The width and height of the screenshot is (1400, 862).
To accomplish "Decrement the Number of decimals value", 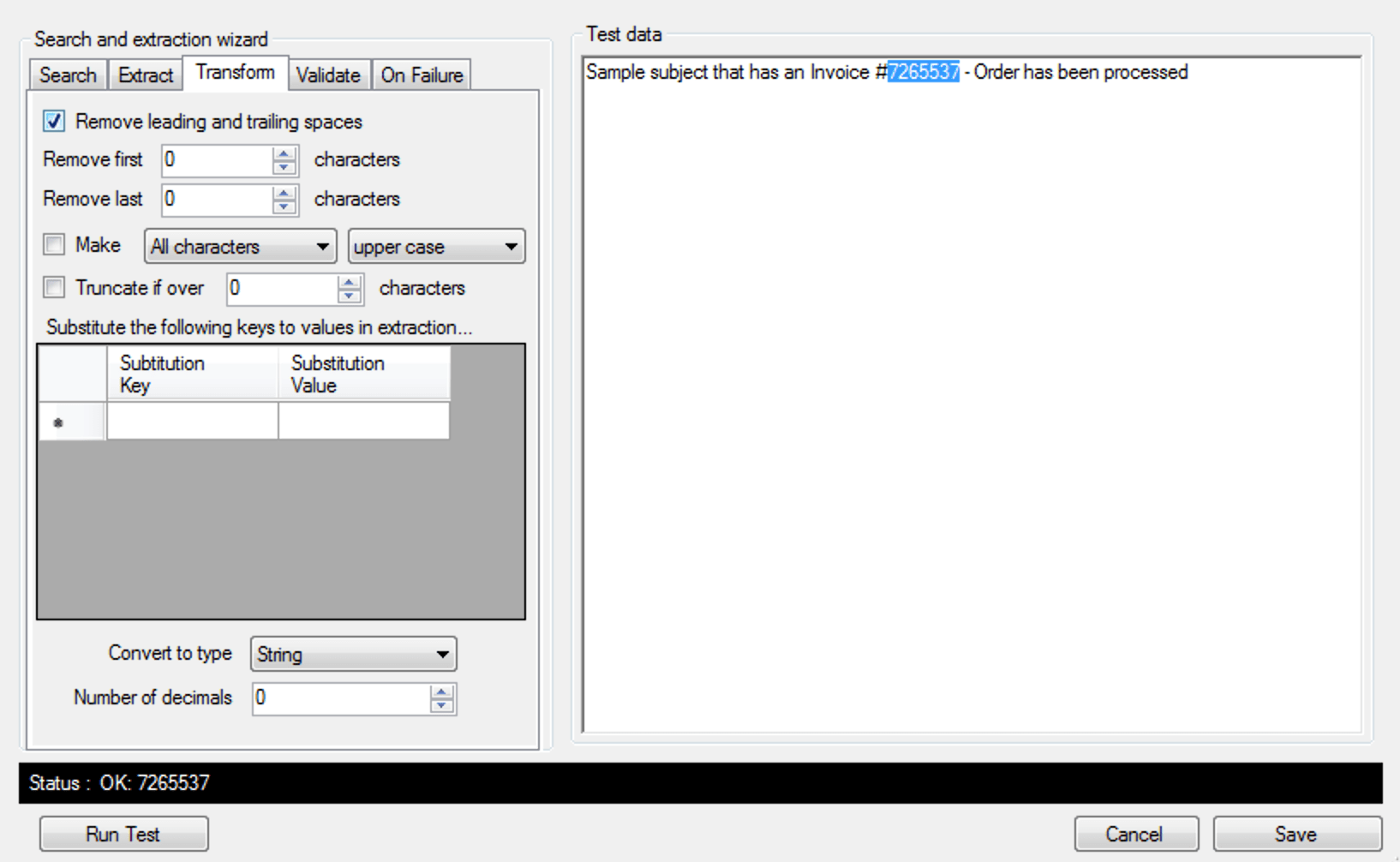I will point(441,706).
